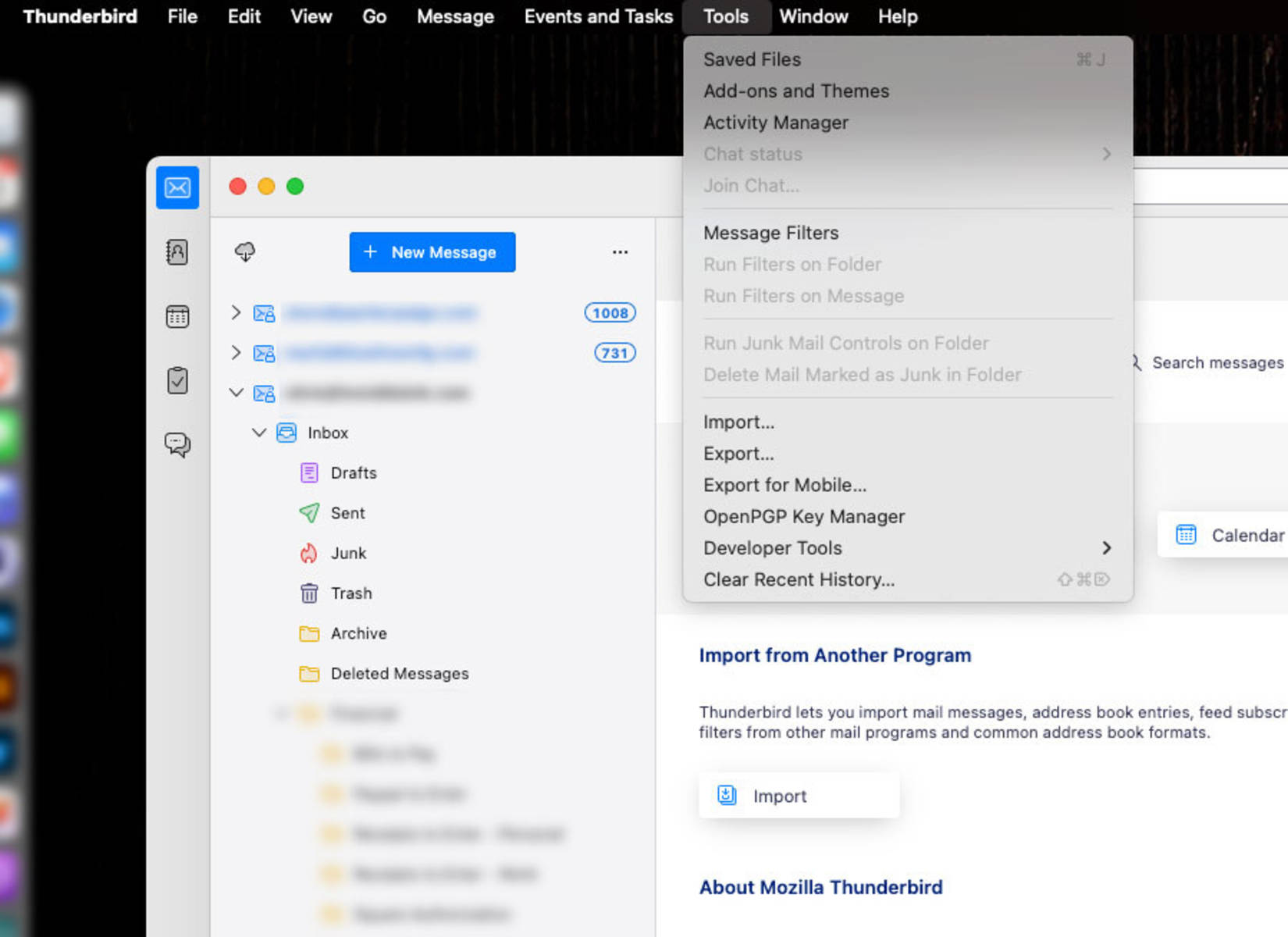Click the Import from Another Program heading
The height and width of the screenshot is (937, 1288).
point(835,655)
